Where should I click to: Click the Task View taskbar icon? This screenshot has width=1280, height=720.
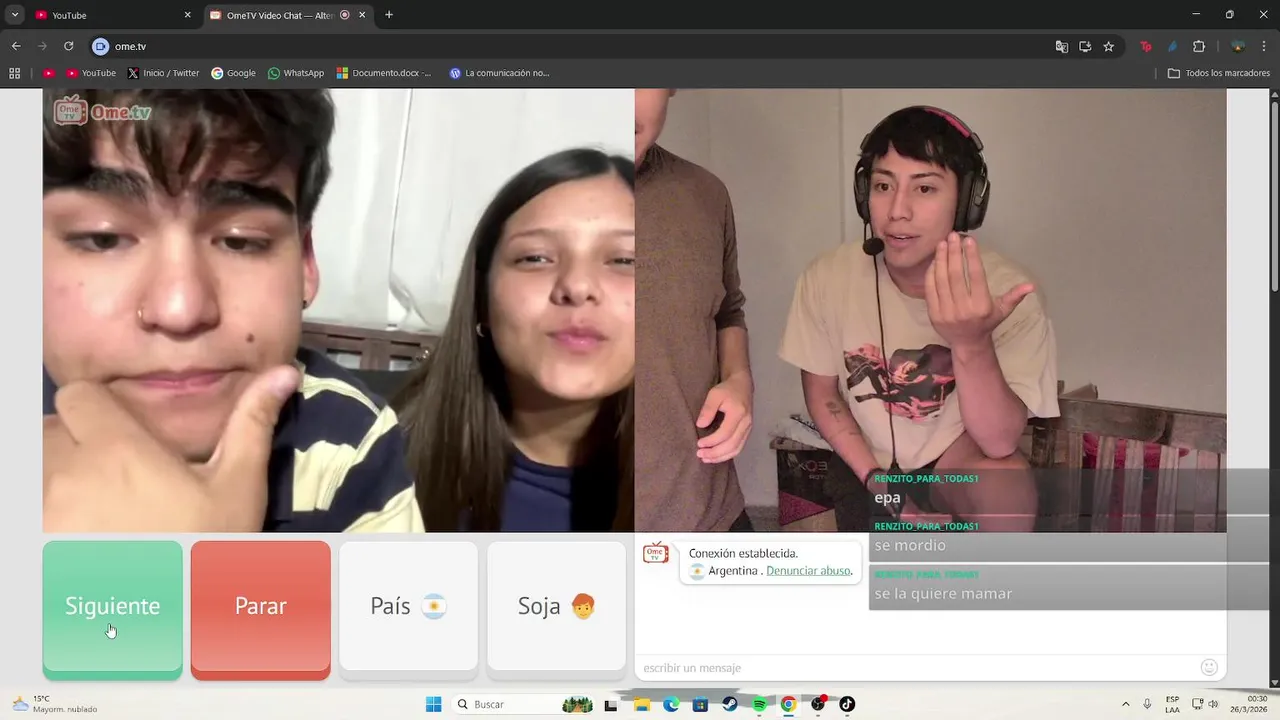pos(611,704)
